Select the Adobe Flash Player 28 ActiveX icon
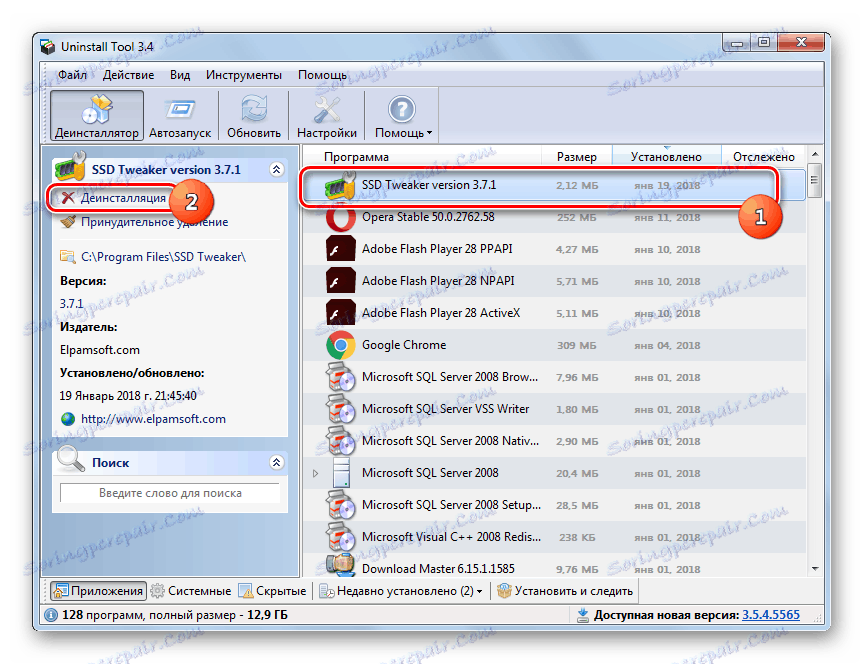Viewport: 864px width, 664px height. 340,313
